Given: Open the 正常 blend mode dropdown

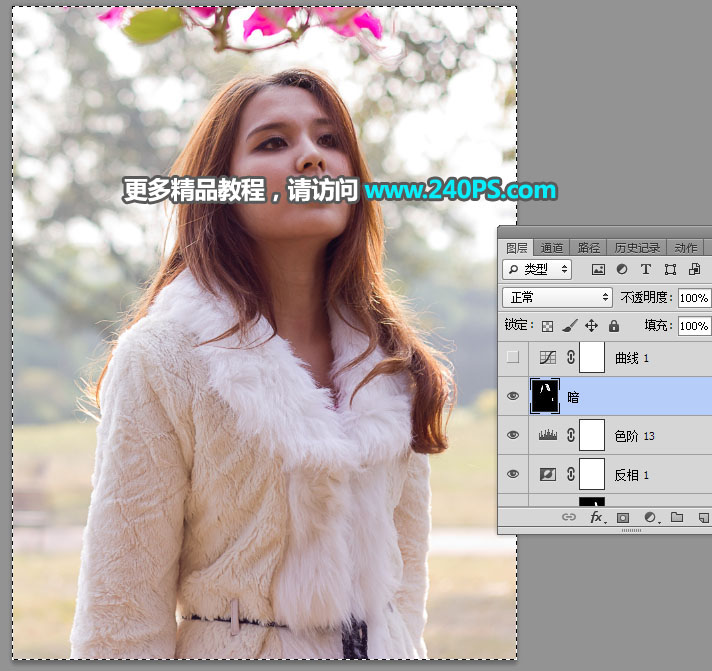Looking at the screenshot, I should click(x=556, y=298).
